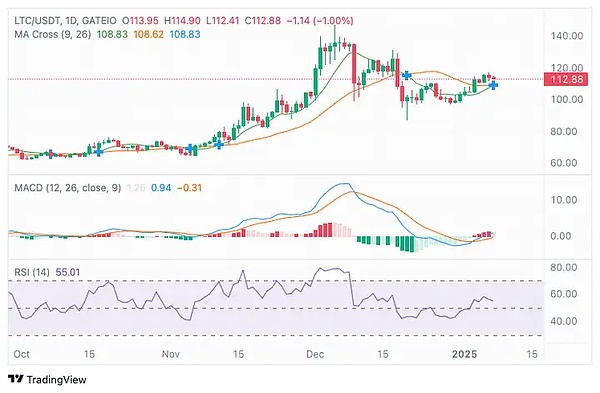
Task: Click the 2025 label on time axis
Action: (x=464, y=354)
